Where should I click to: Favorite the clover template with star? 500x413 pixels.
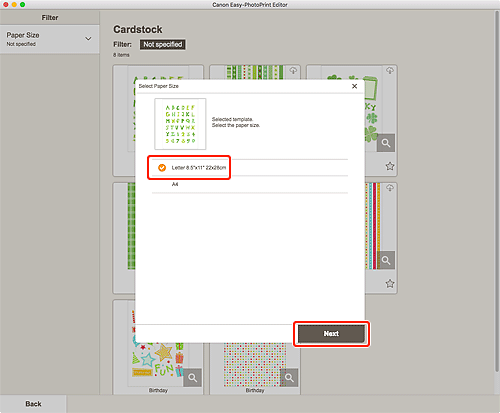[x=390, y=166]
